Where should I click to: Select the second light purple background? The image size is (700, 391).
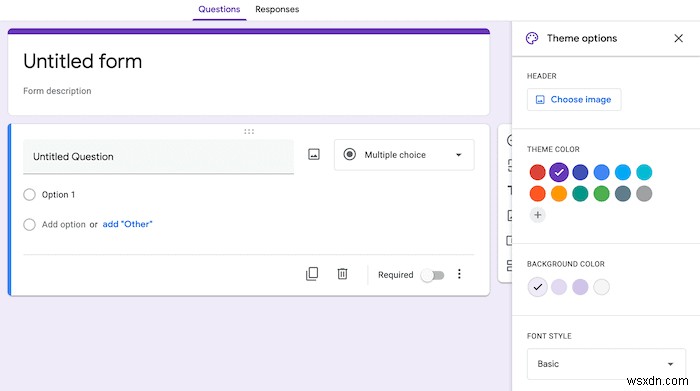pos(559,287)
